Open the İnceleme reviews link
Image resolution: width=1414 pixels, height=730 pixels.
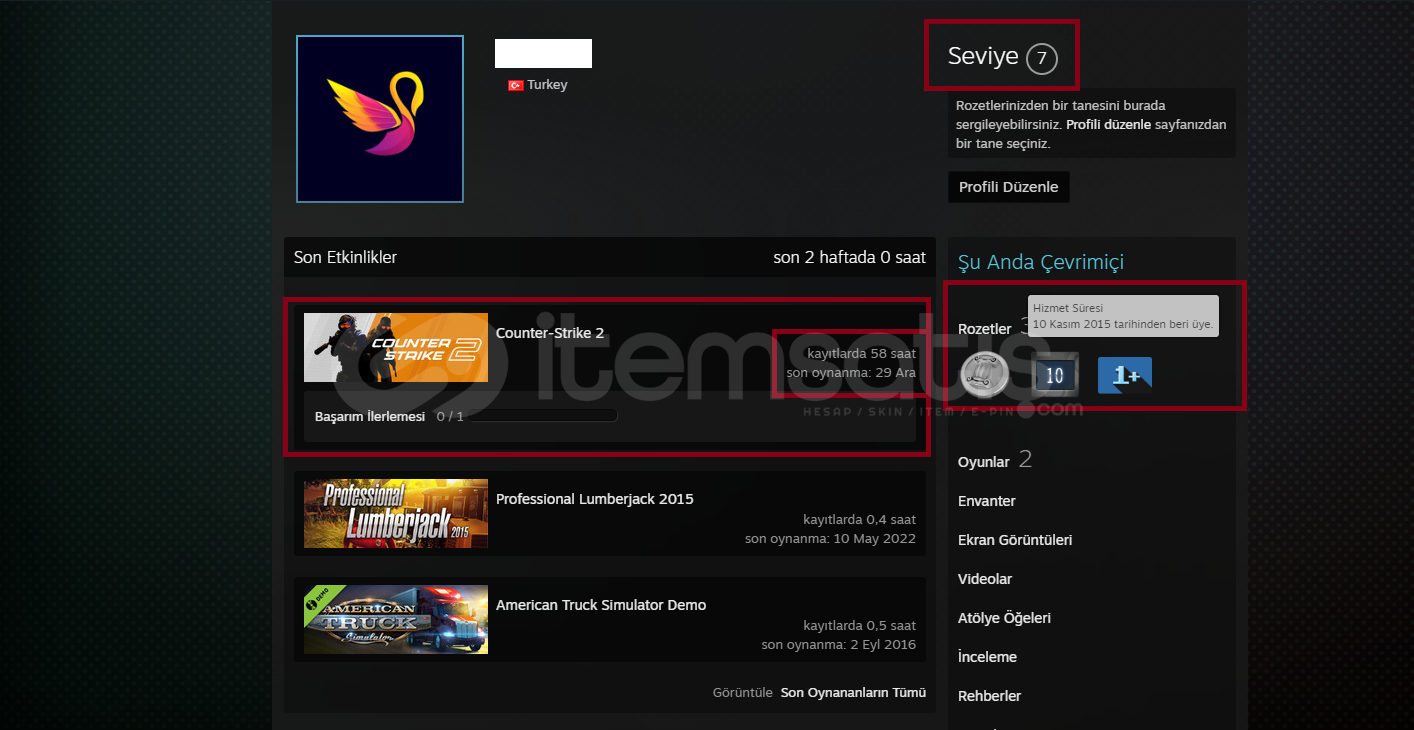pyautogui.click(x=987, y=657)
